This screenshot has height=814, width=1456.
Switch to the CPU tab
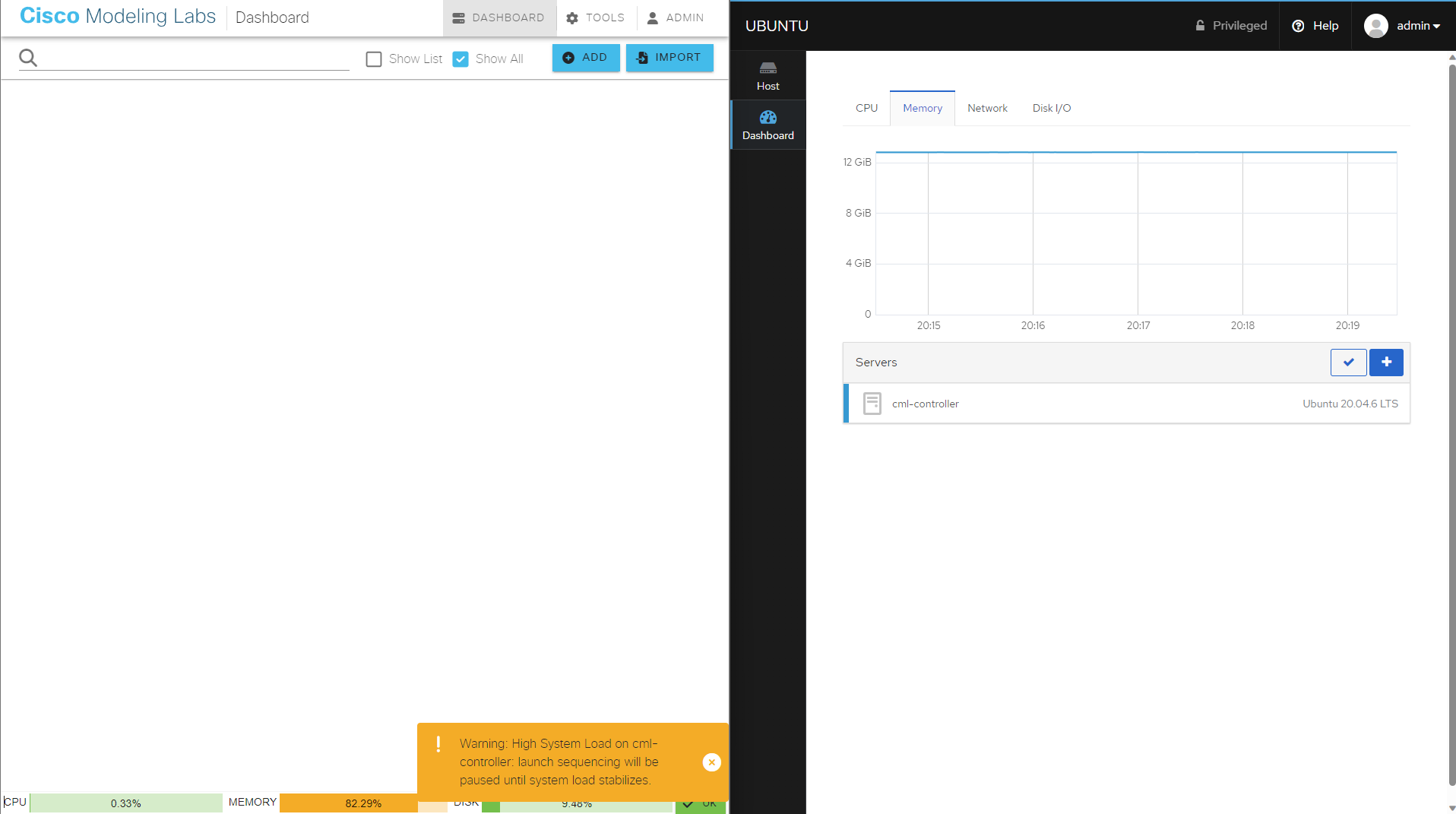[866, 108]
